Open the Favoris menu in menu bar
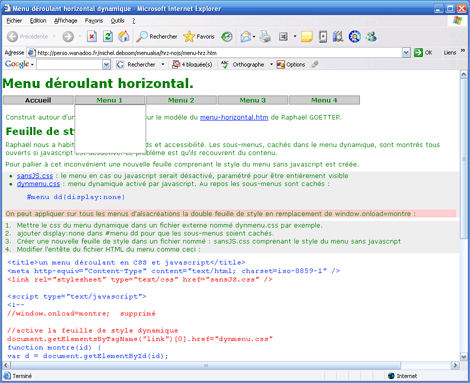Image resolution: width=470 pixels, height=383 pixels. click(94, 21)
